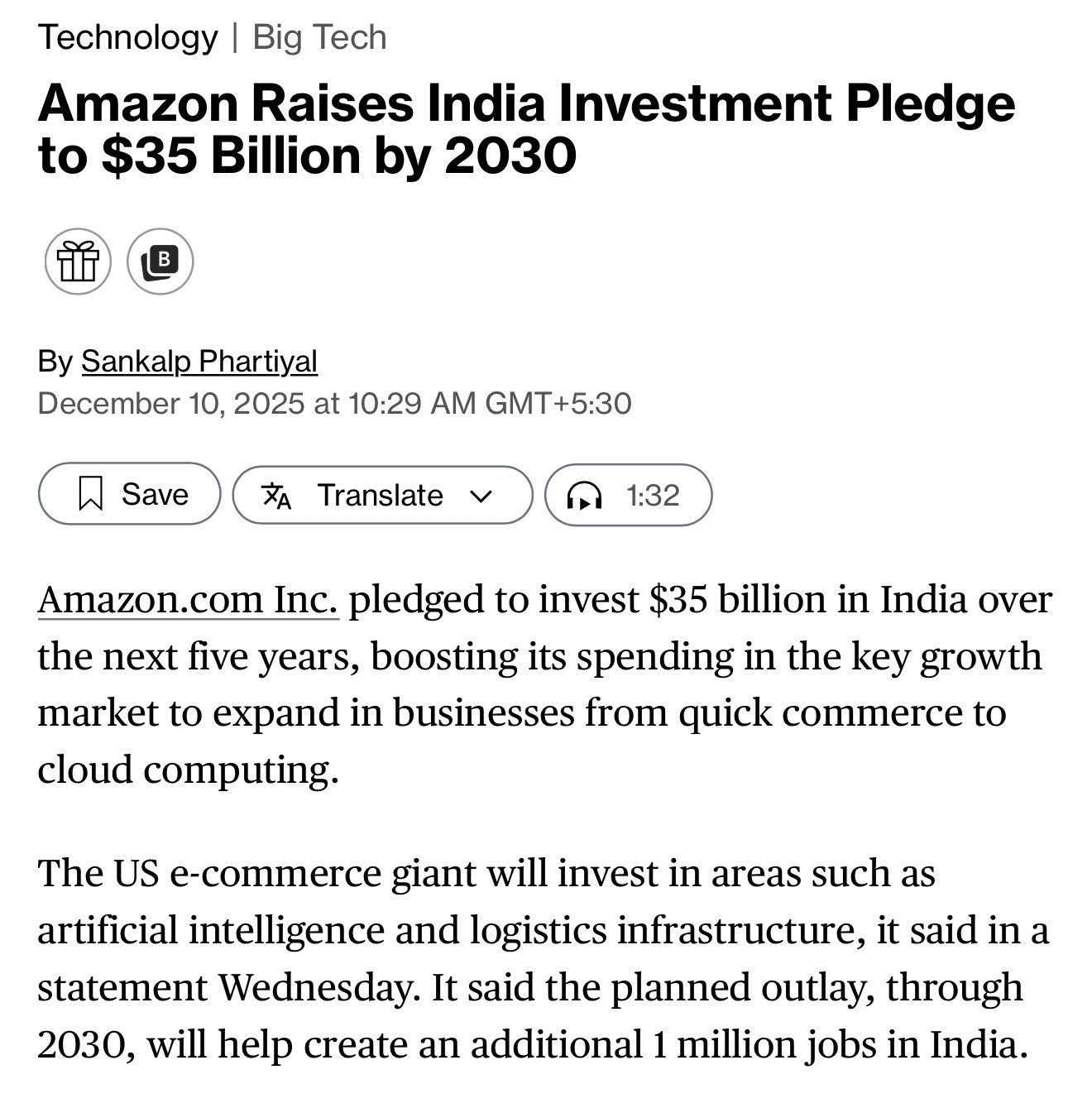This screenshot has height=1108, width=1092.
Task: Expand the Translate dropdown chevron
Action: click(x=481, y=496)
